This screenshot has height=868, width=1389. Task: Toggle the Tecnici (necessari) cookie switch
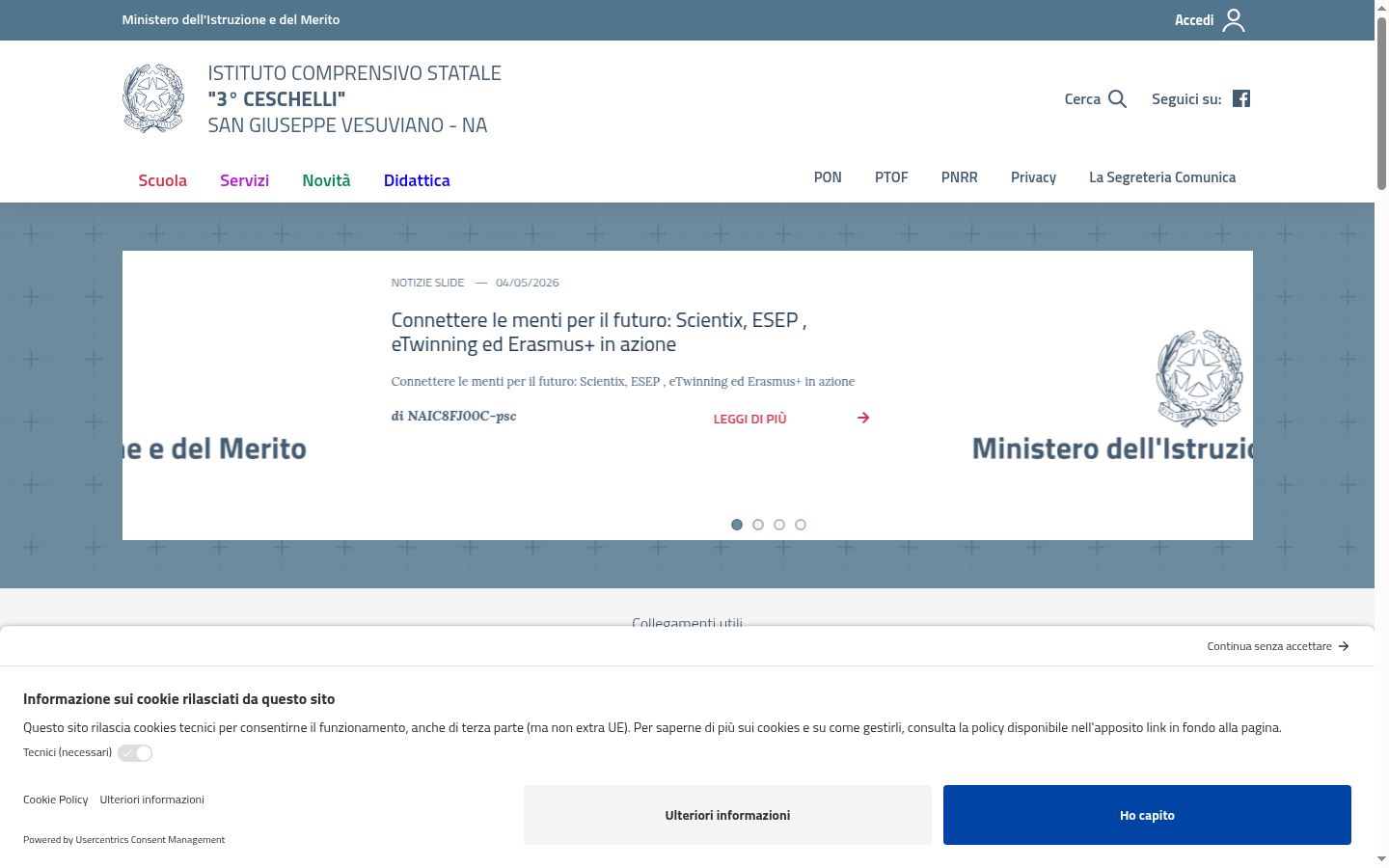click(x=135, y=753)
